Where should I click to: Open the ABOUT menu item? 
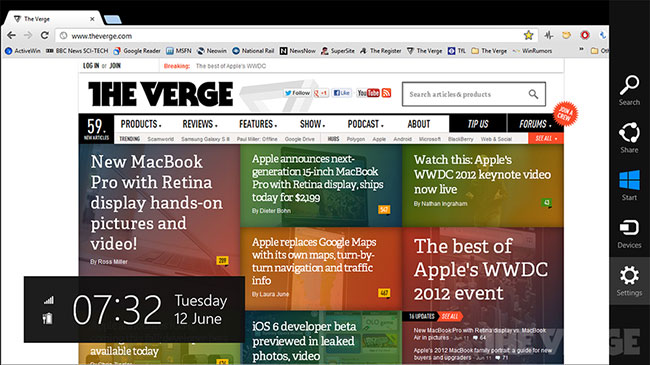click(x=419, y=124)
